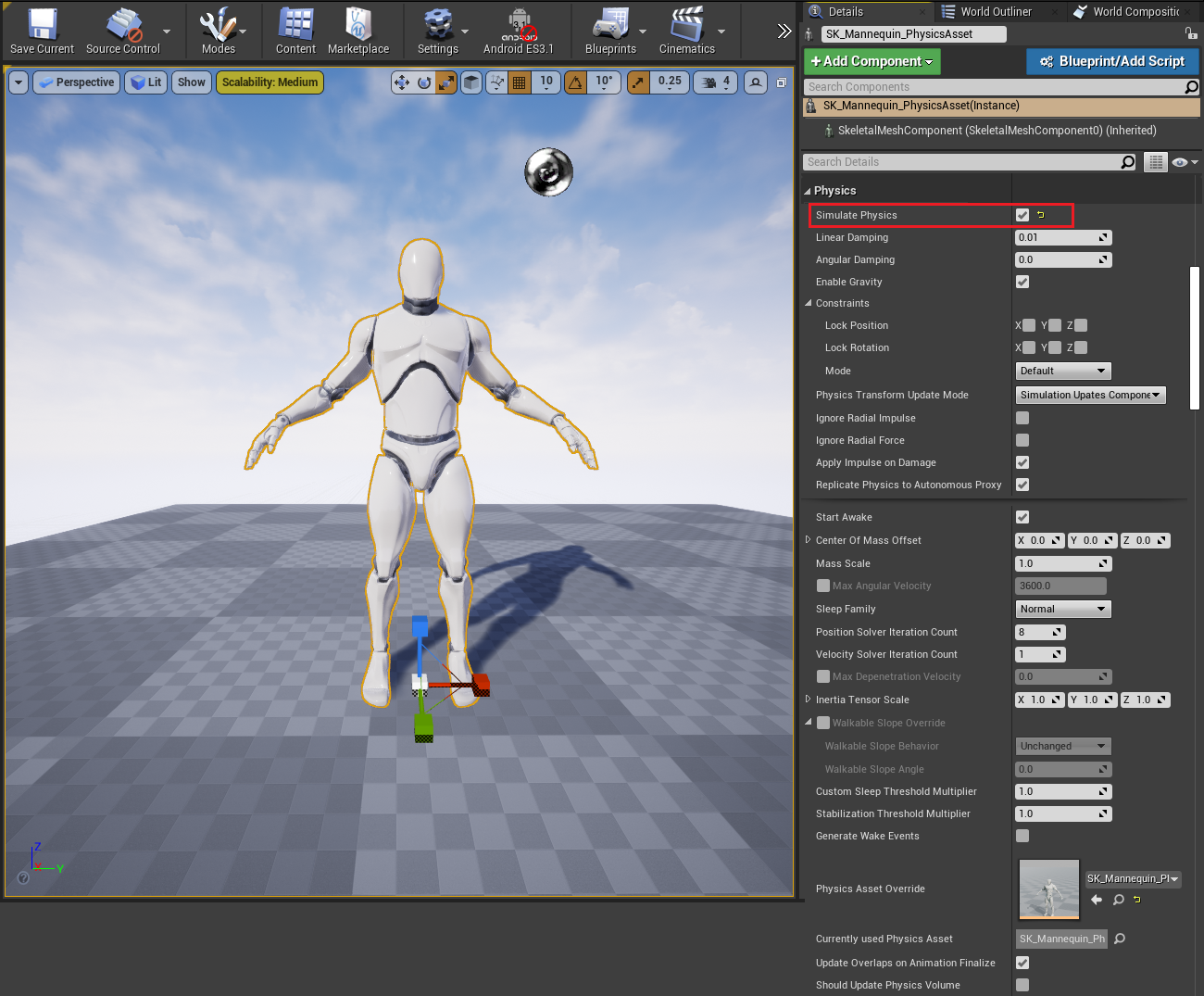Open the Physics Transform Update Mode dropdown
The height and width of the screenshot is (996, 1204).
(x=1090, y=395)
